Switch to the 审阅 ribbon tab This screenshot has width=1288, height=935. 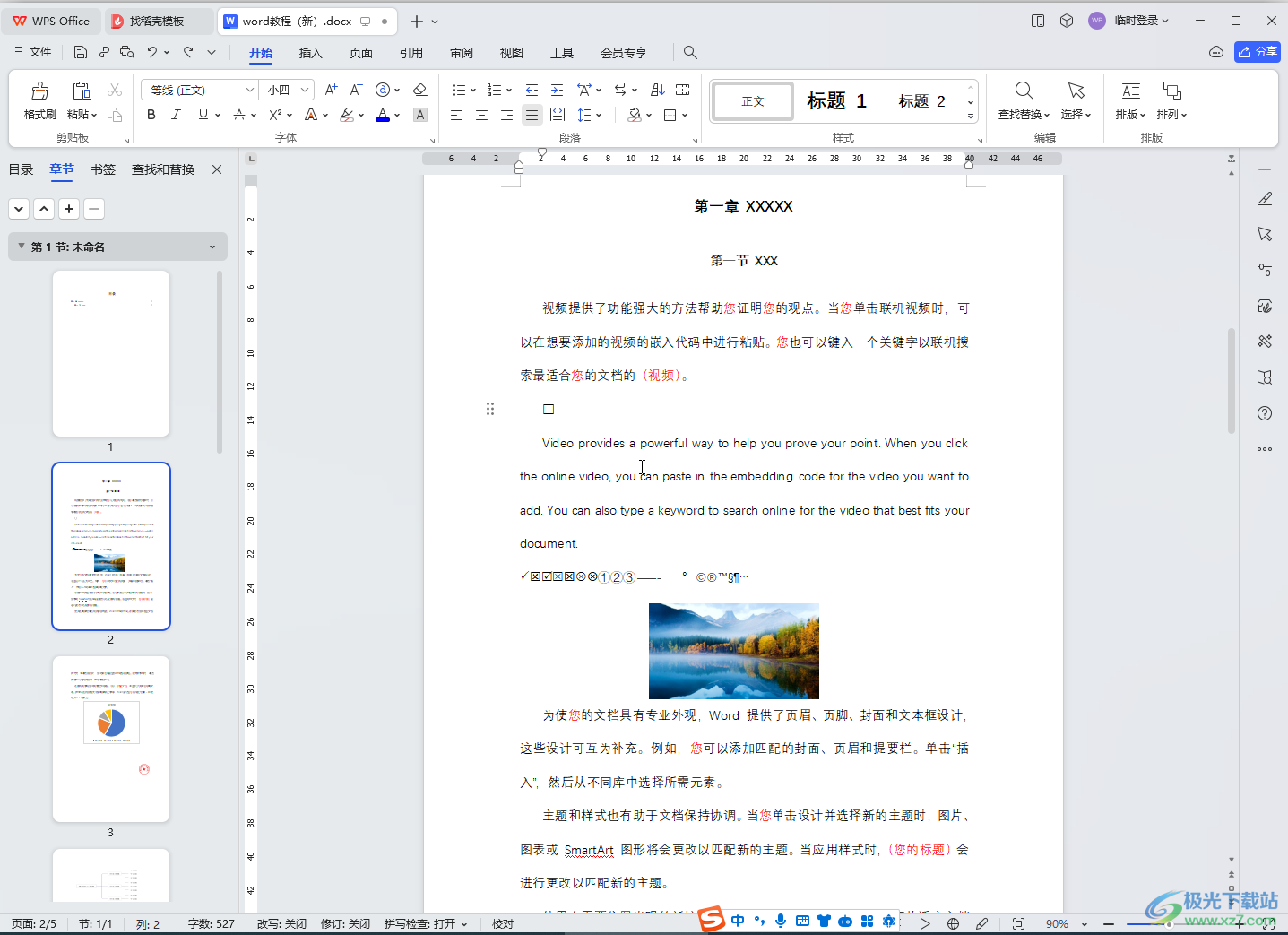461,53
